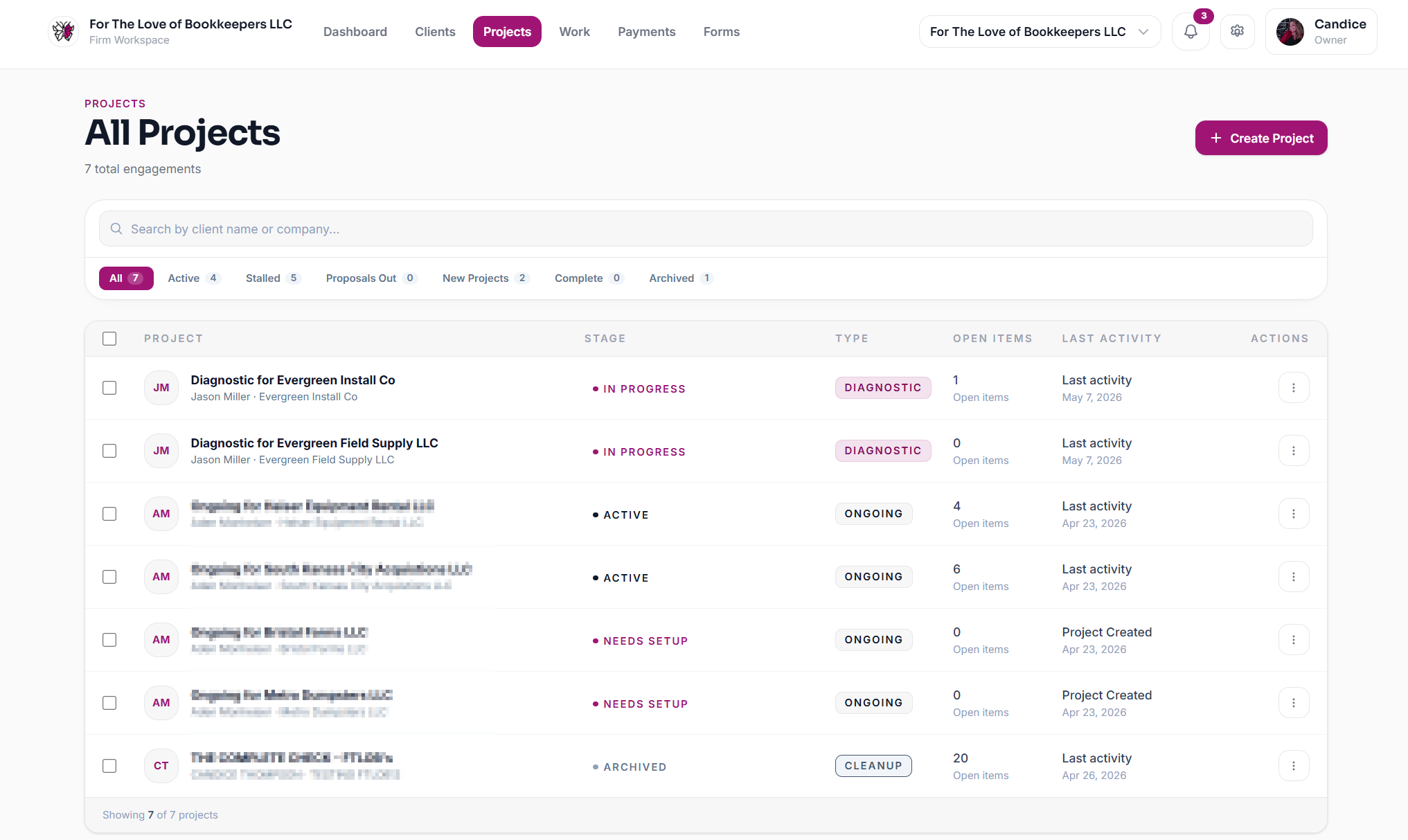Select the Projects nav item
Screen dimensions: 1408x840
tap(507, 32)
